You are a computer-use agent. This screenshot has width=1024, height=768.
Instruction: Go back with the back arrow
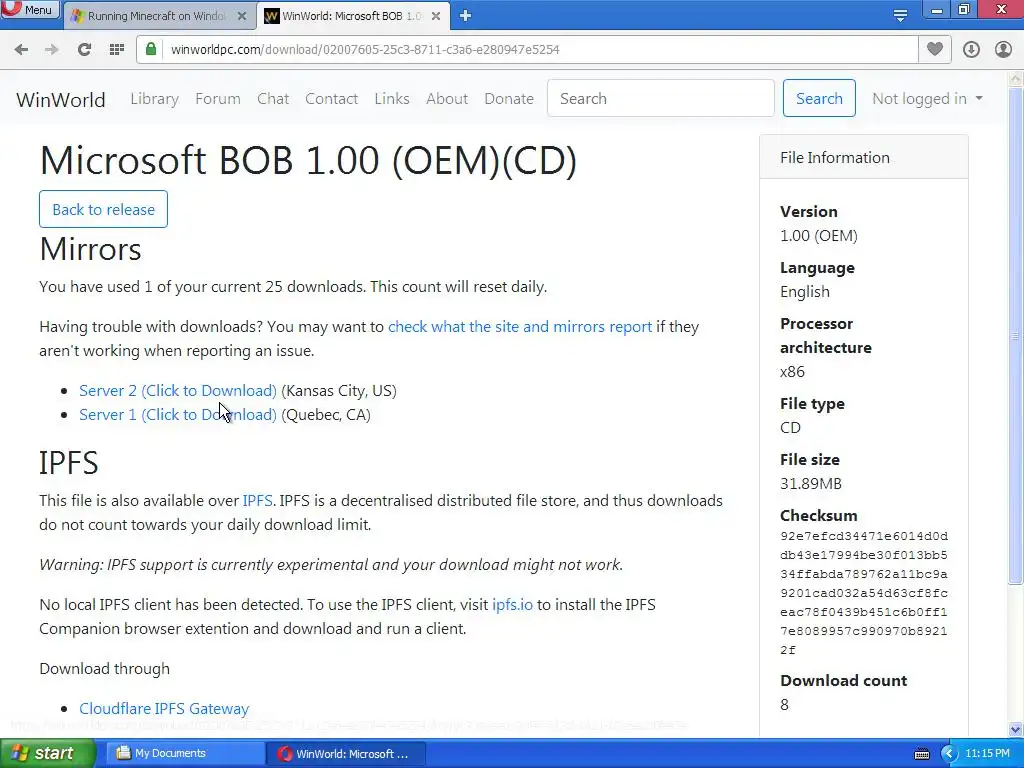[22, 50]
